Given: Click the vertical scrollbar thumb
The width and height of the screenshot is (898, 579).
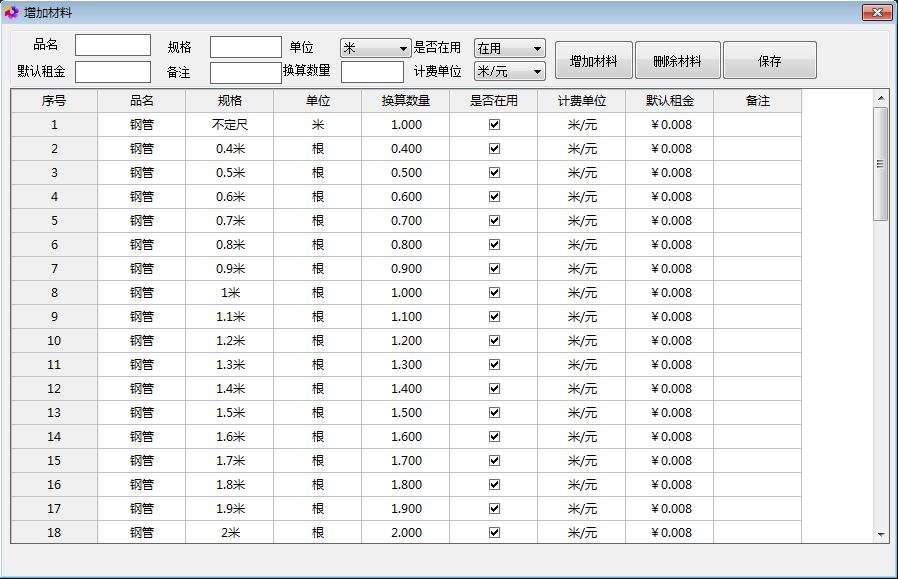Looking at the screenshot, I should pyautogui.click(x=881, y=163).
